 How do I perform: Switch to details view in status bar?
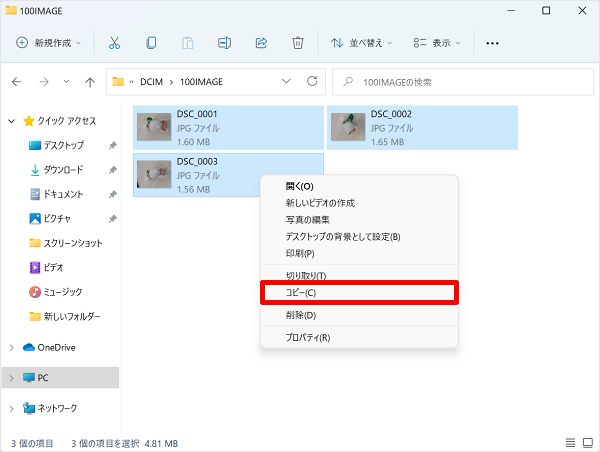(x=571, y=441)
